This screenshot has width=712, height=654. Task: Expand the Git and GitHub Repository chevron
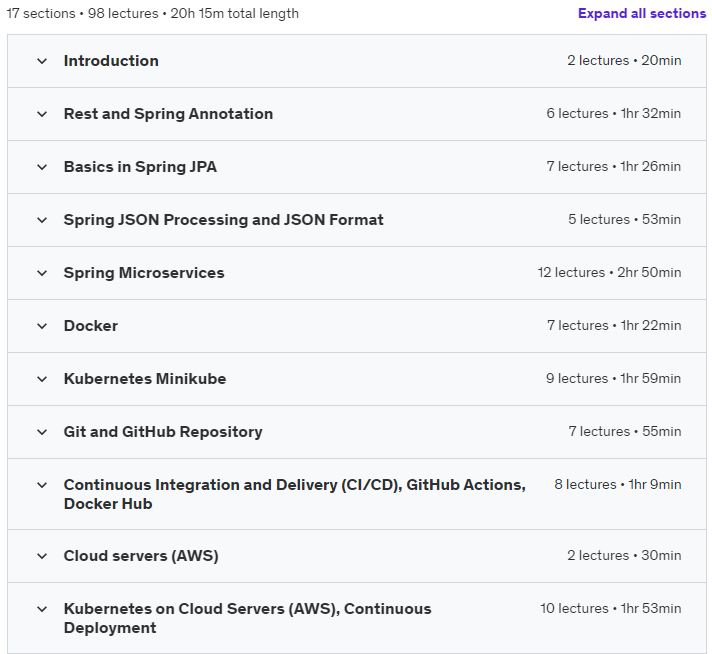pos(42,432)
